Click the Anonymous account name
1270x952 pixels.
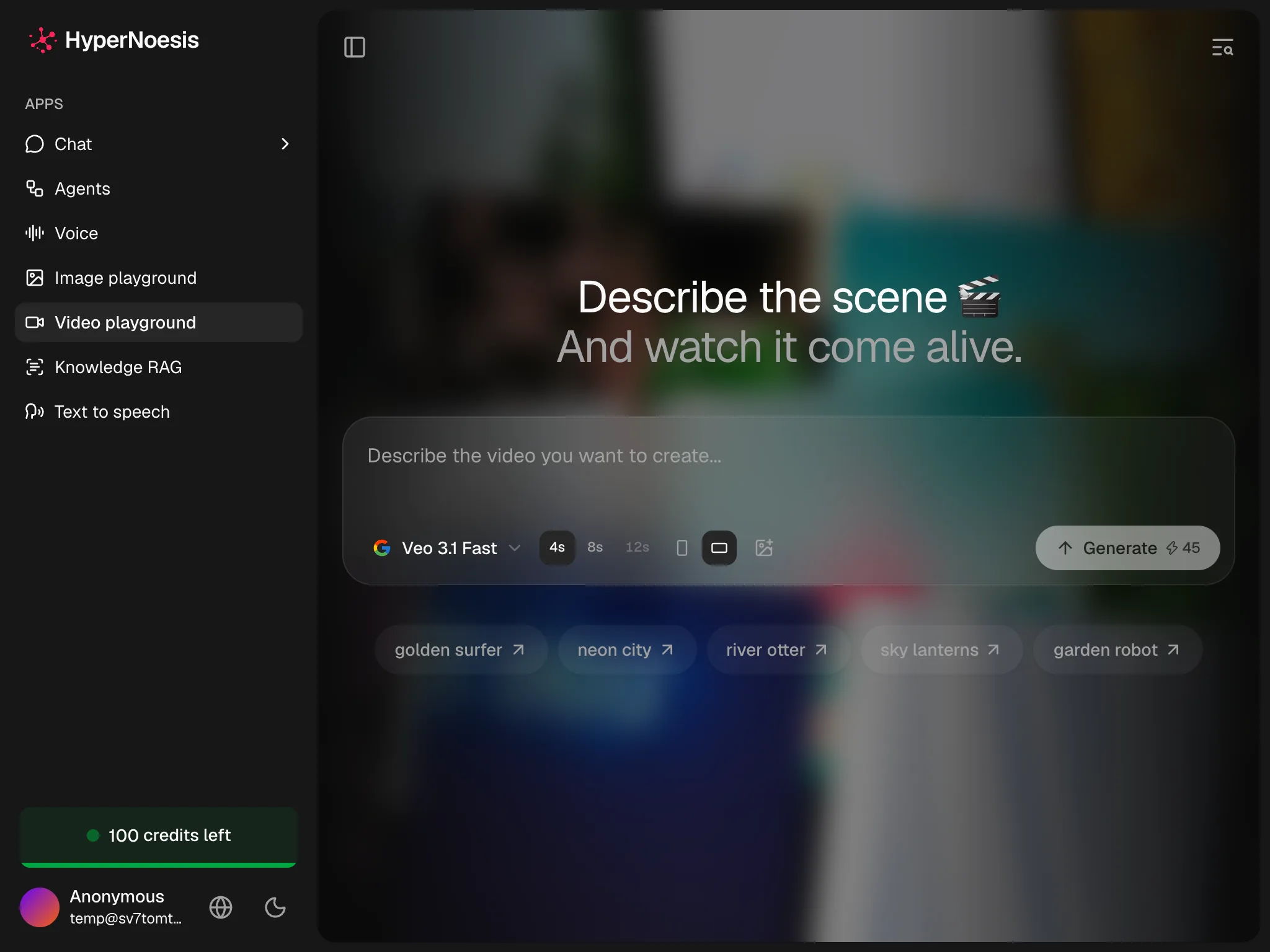pyautogui.click(x=117, y=896)
